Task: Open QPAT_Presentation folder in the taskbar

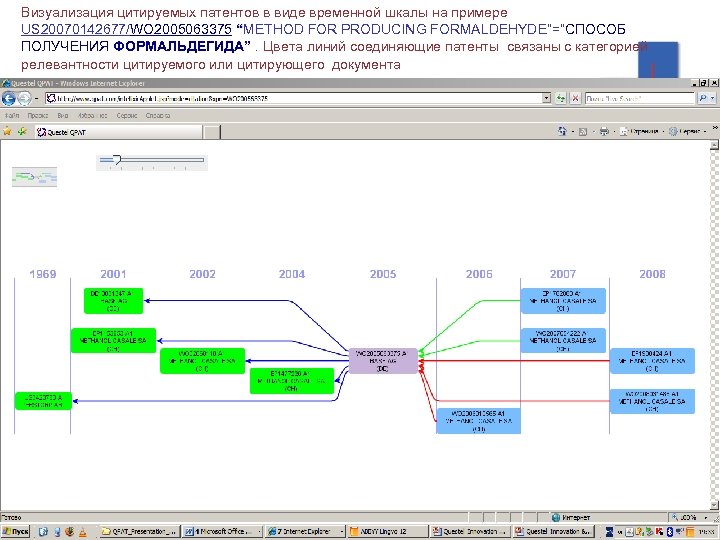Action: [x=140, y=532]
